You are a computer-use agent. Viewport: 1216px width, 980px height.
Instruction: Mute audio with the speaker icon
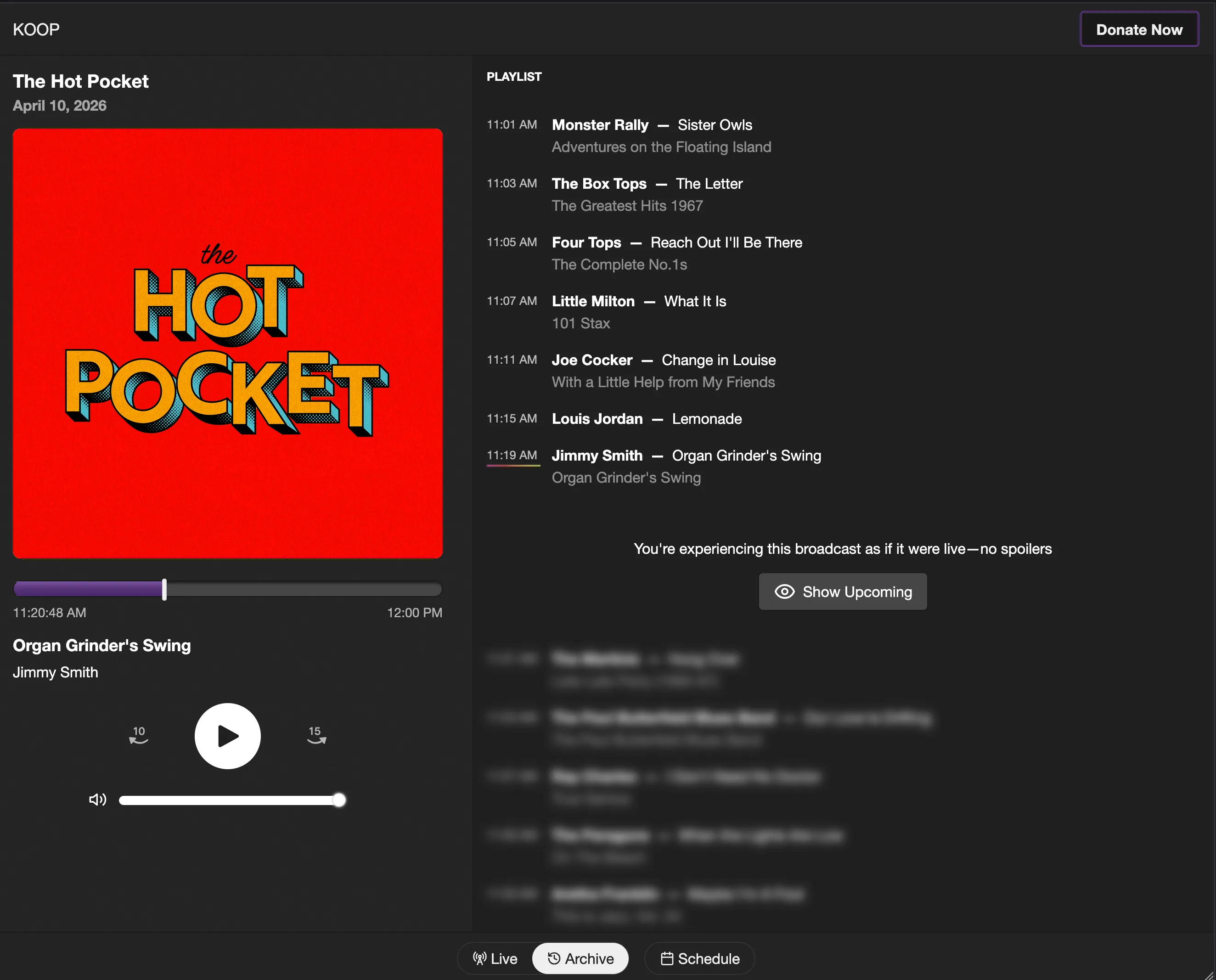[98, 800]
